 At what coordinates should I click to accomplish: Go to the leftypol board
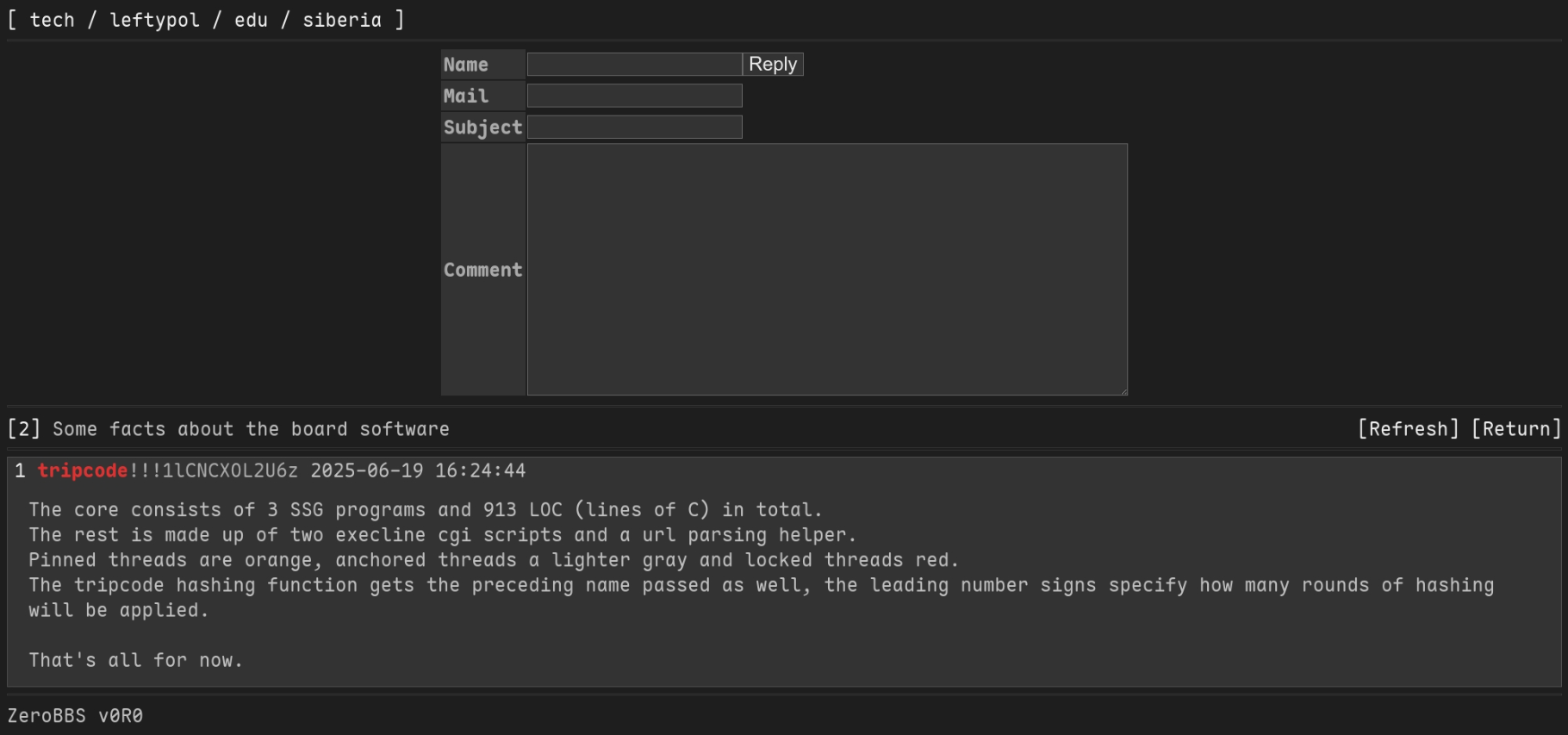coord(154,20)
